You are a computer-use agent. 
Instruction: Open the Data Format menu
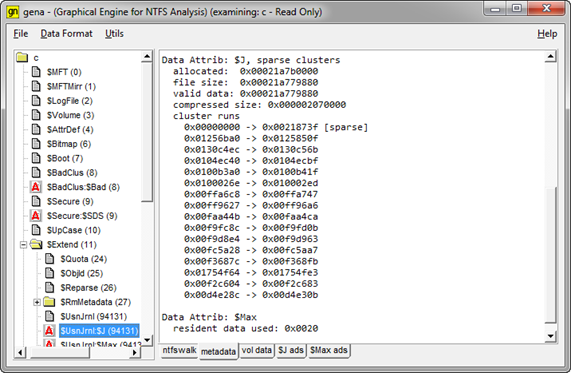click(67, 34)
